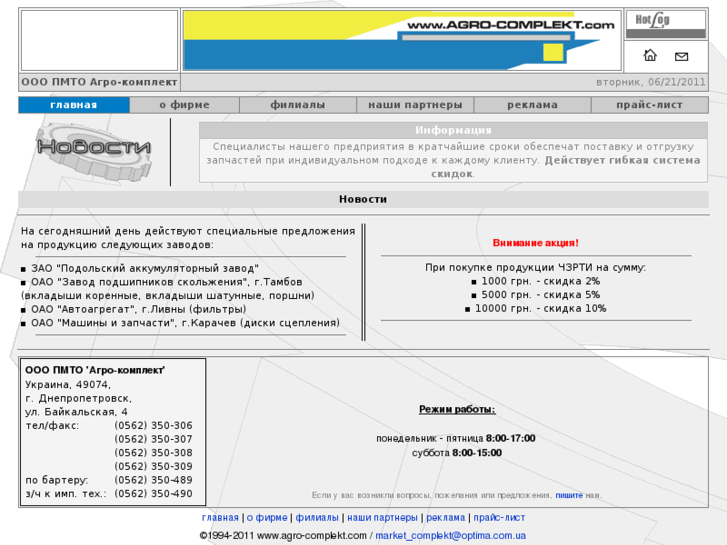727x545 pixels.
Task: Click the Информация box heading
Action: (x=453, y=130)
